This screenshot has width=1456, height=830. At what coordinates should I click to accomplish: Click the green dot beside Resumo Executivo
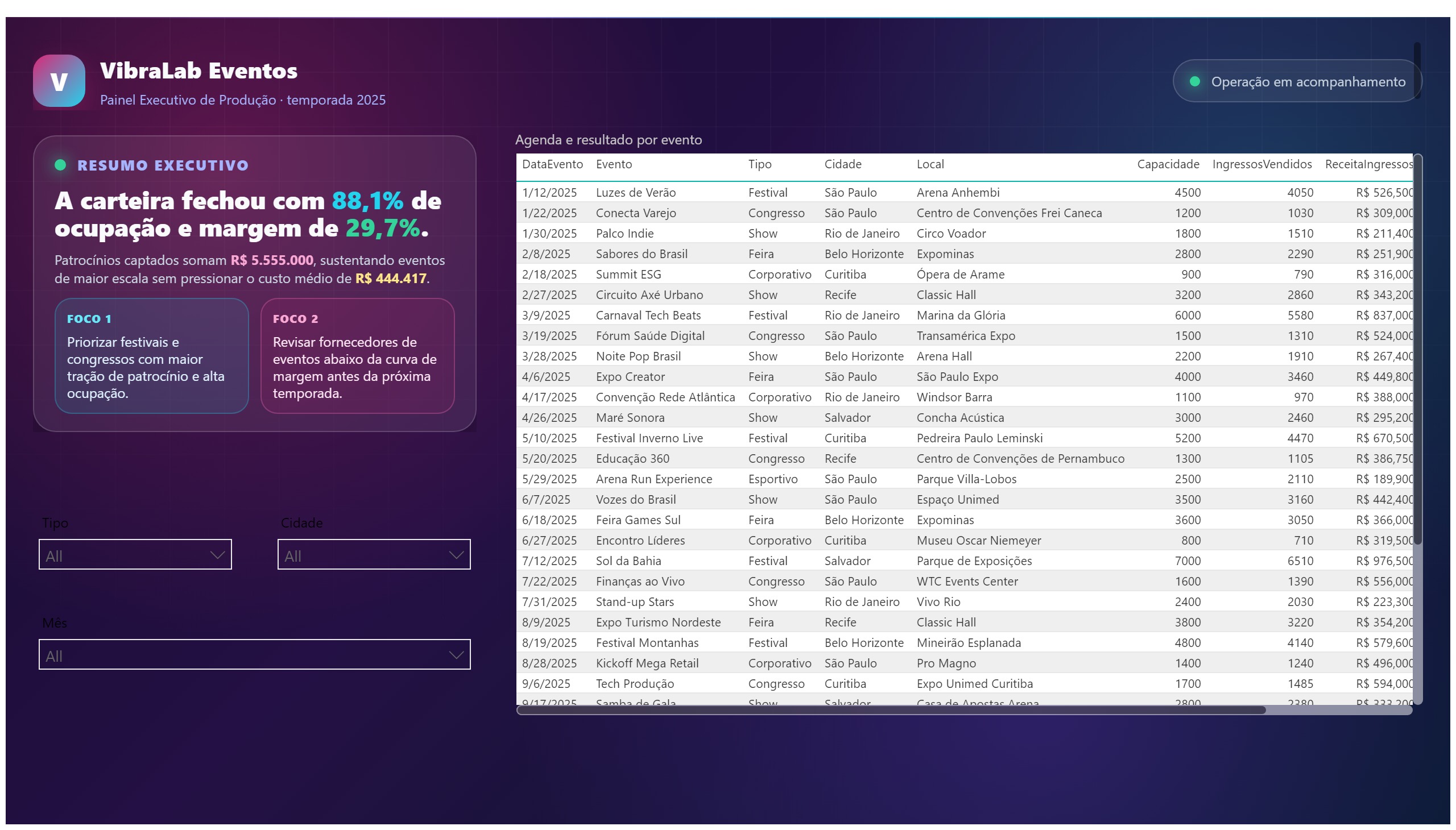(60, 165)
